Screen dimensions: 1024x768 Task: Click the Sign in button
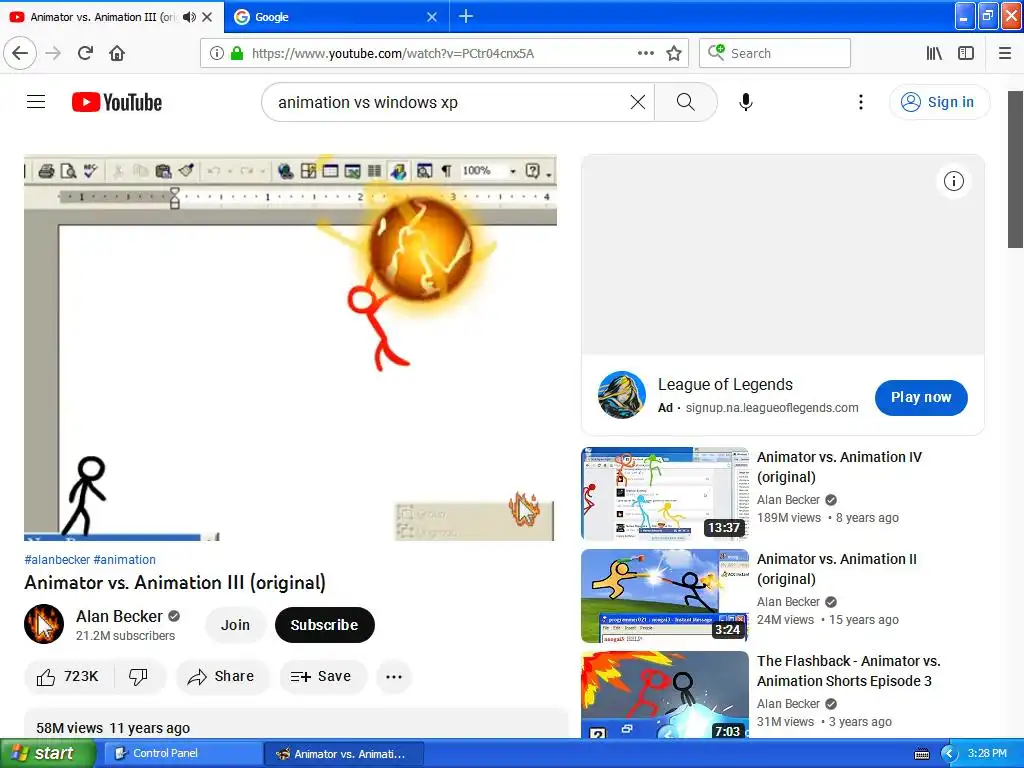[x=939, y=102]
